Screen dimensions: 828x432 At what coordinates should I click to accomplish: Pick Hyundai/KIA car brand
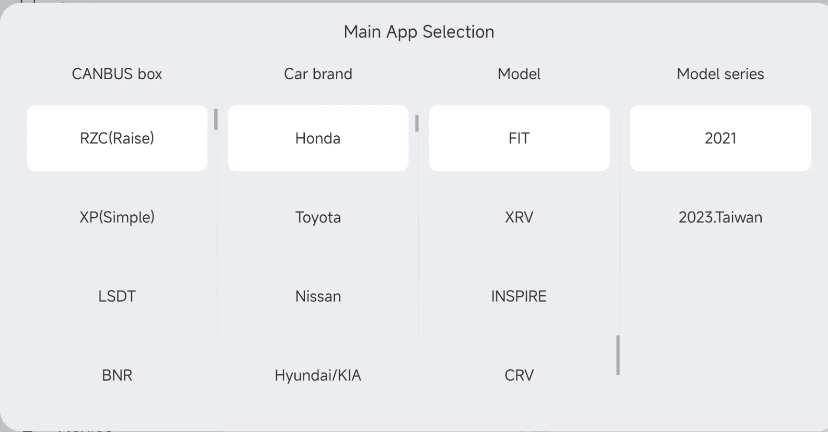[318, 375]
